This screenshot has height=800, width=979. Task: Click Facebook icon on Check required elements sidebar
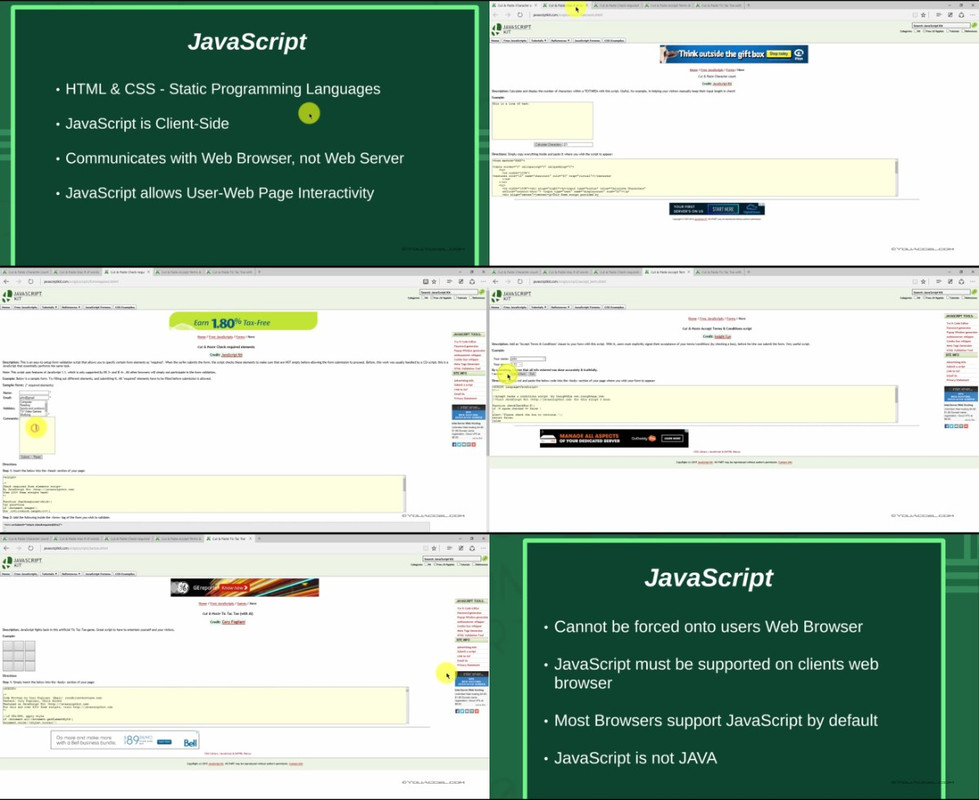[455, 445]
